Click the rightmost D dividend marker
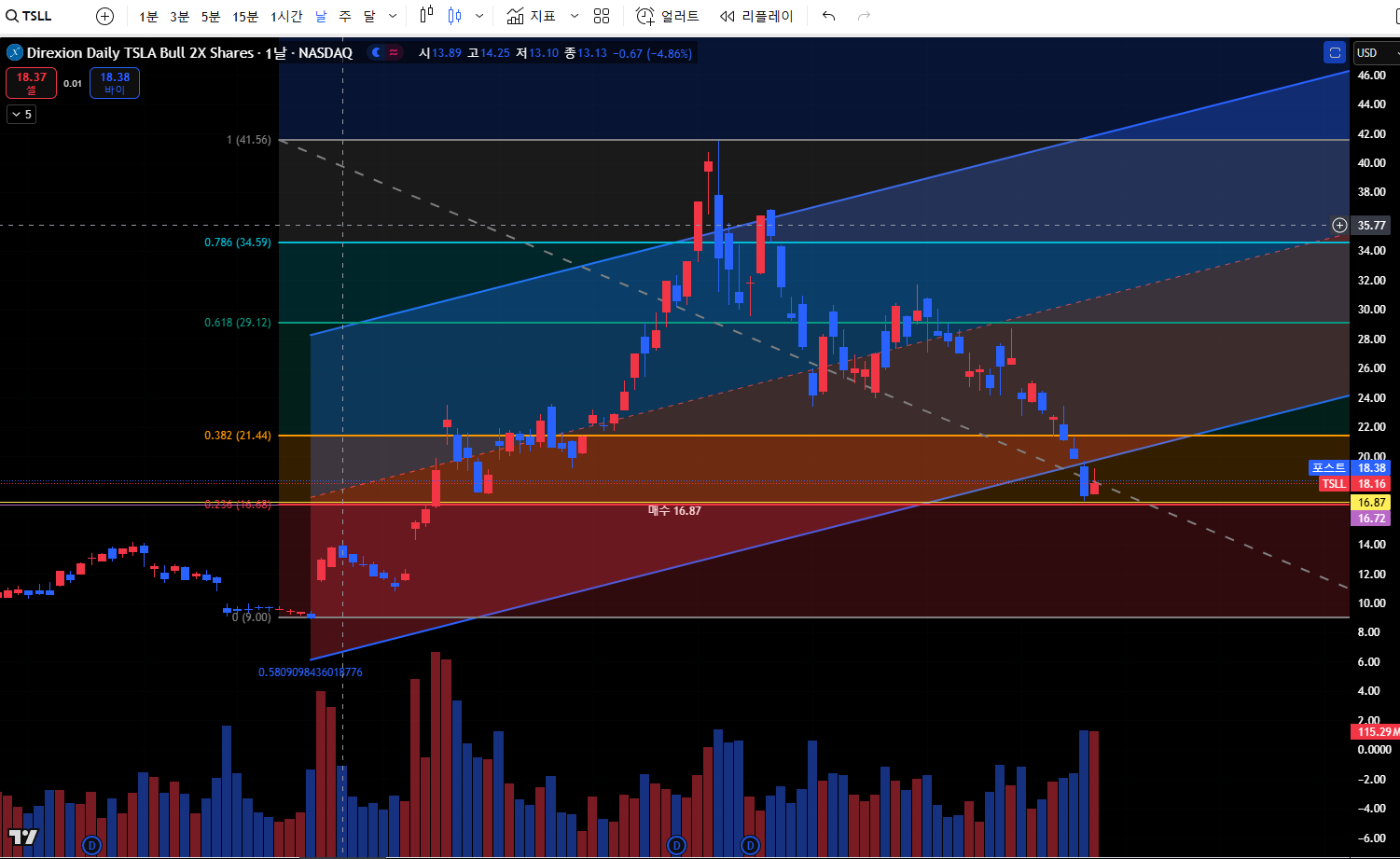 (750, 845)
